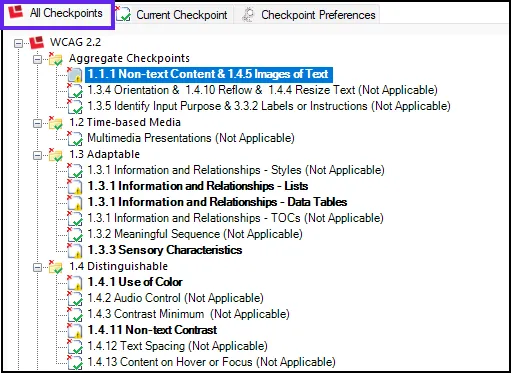The image size is (511, 373).
Task: Select 1.1.1 Non-text Content & 1.4.5 checkpoint
Action: pos(209,74)
